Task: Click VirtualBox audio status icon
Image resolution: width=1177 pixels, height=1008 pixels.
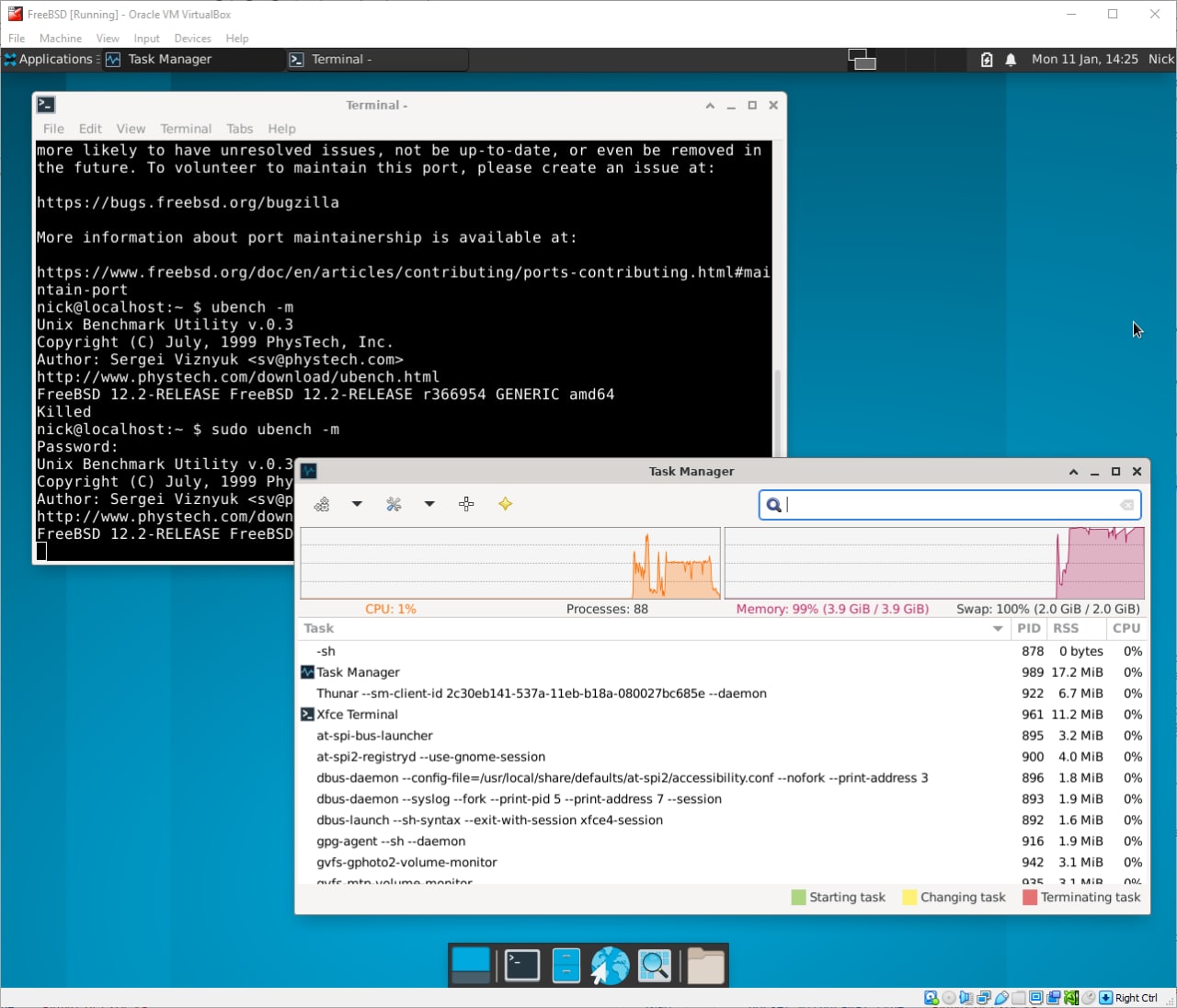Action: click(966, 998)
